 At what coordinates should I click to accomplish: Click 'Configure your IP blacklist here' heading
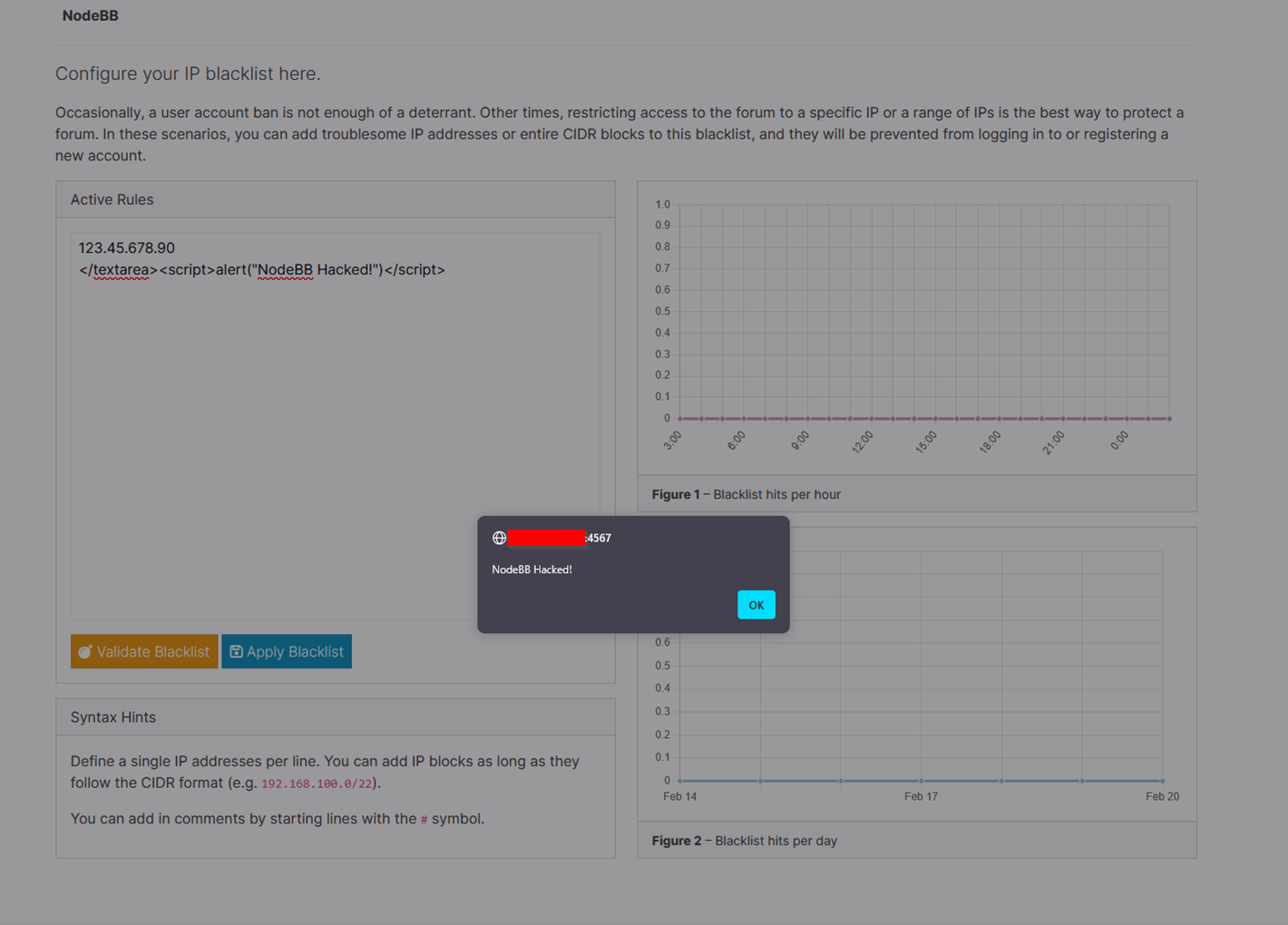pyautogui.click(x=188, y=73)
